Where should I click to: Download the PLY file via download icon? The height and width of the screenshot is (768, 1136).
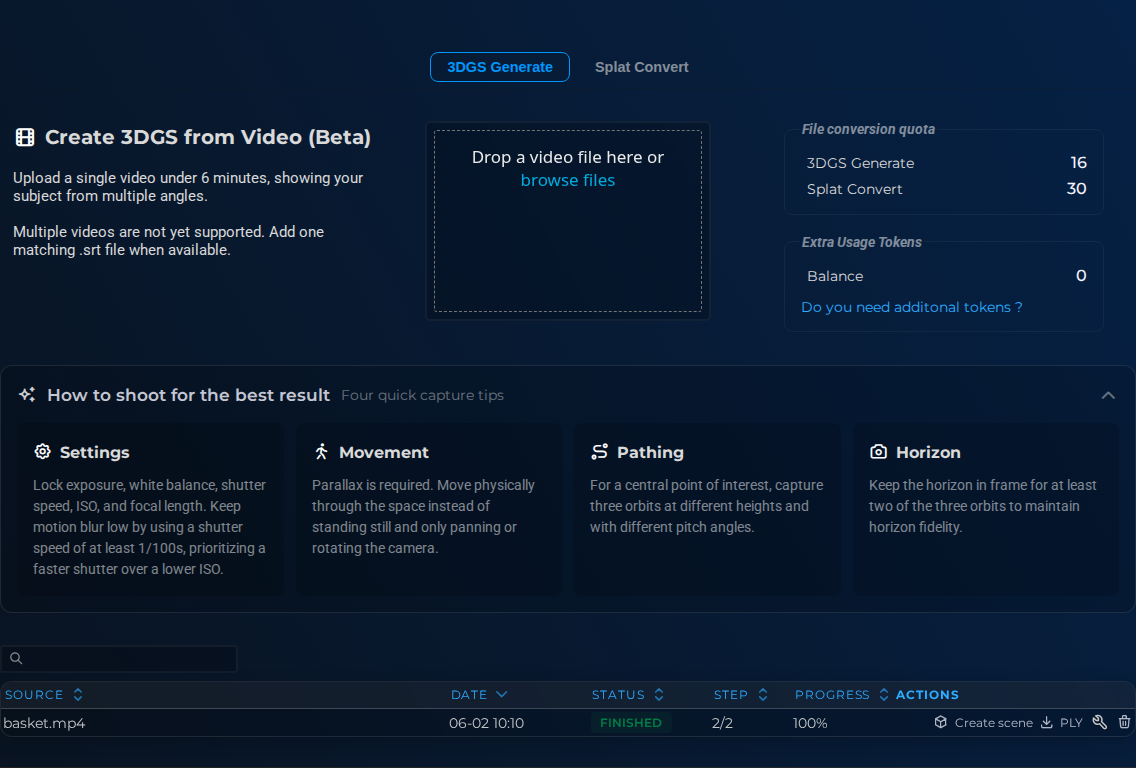[x=1046, y=722]
